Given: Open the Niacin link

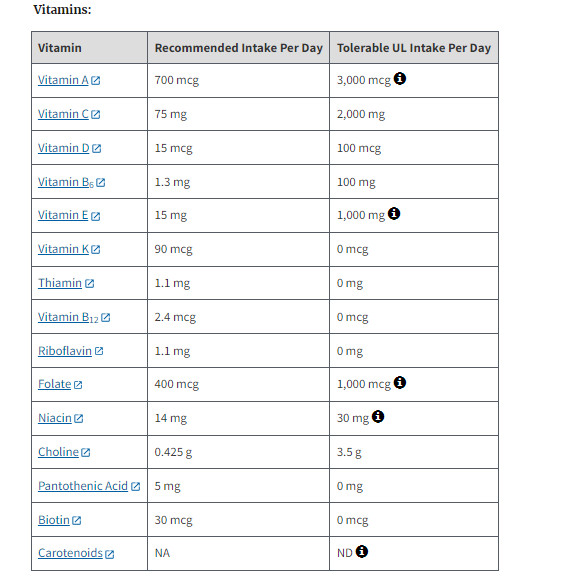Looking at the screenshot, I should 55,418.
